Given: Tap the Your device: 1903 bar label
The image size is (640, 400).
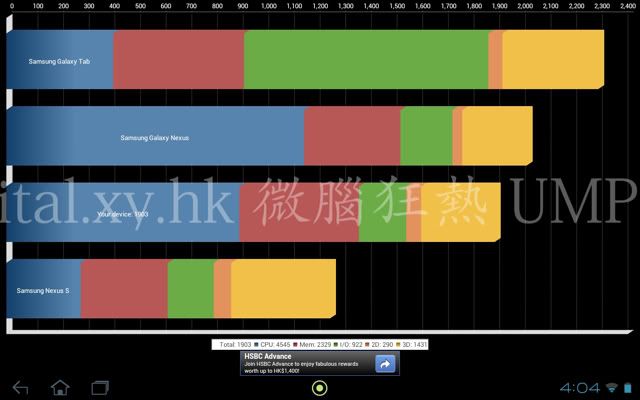Looking at the screenshot, I should 122,214.
